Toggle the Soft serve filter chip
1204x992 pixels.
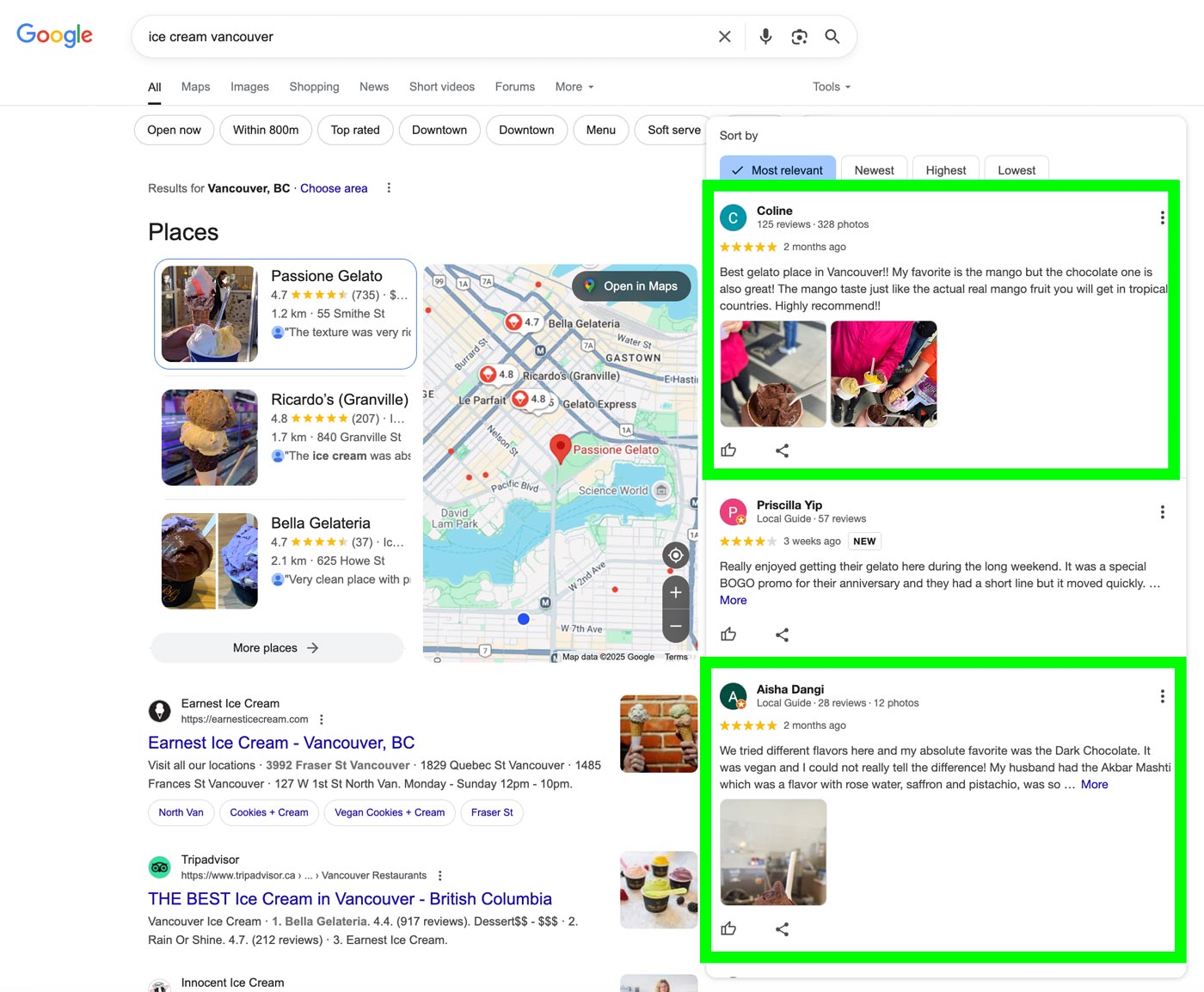click(673, 130)
